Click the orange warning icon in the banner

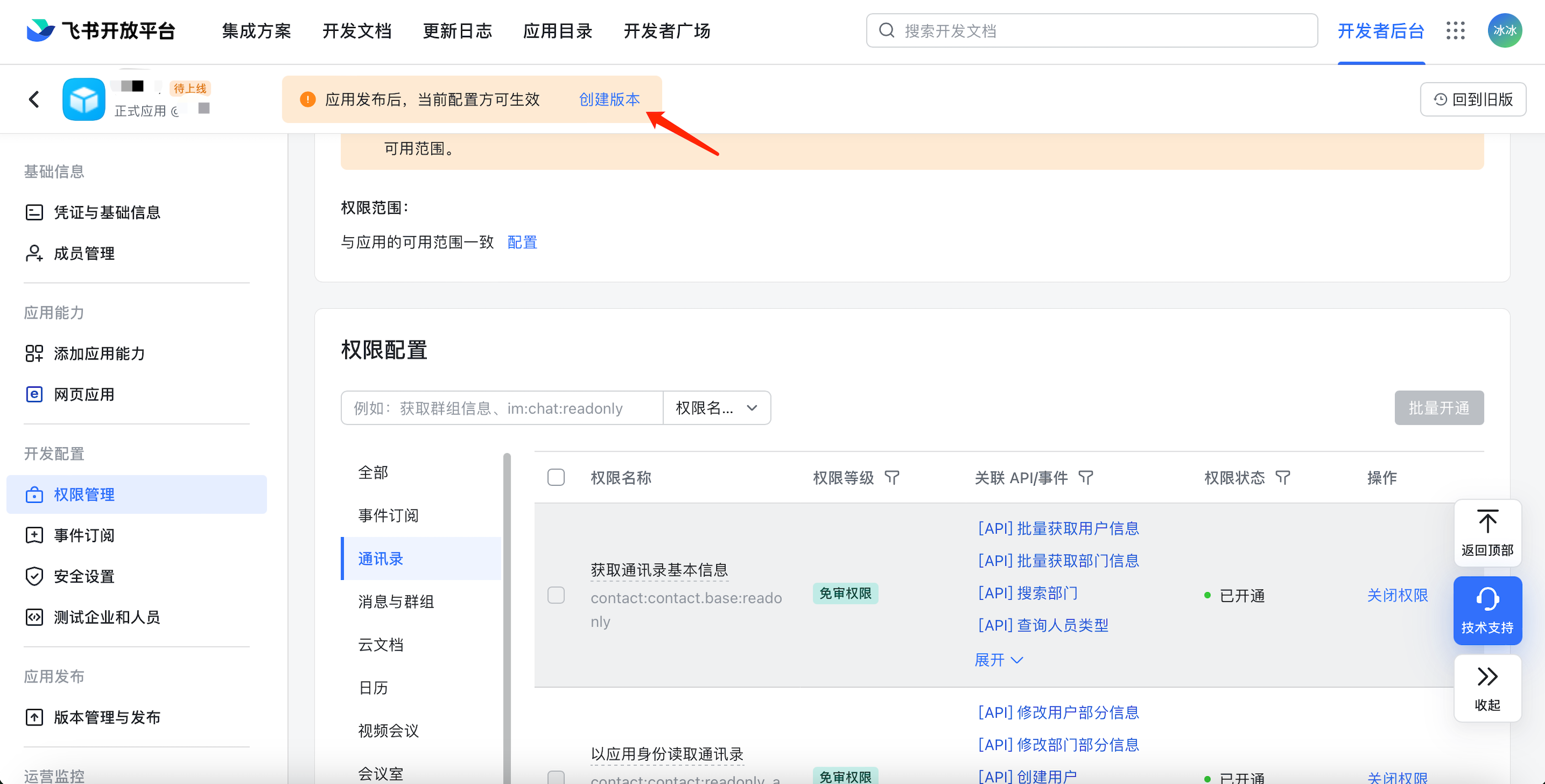tap(308, 100)
